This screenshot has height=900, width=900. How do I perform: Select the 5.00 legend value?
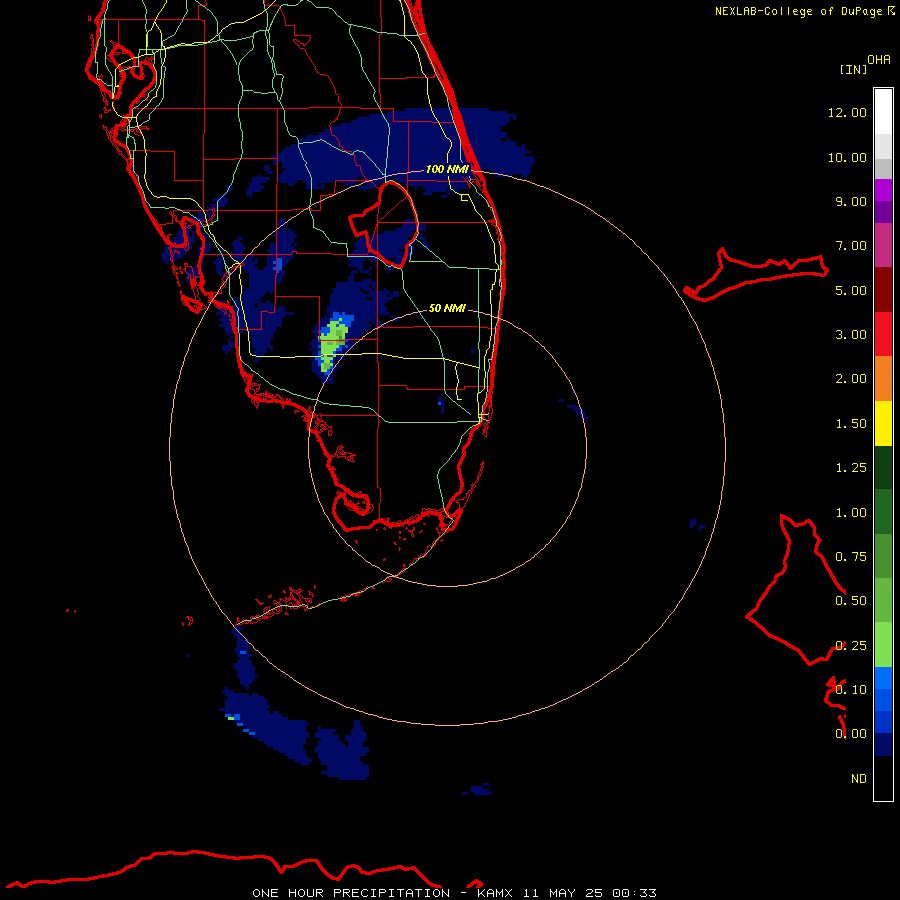(x=851, y=290)
